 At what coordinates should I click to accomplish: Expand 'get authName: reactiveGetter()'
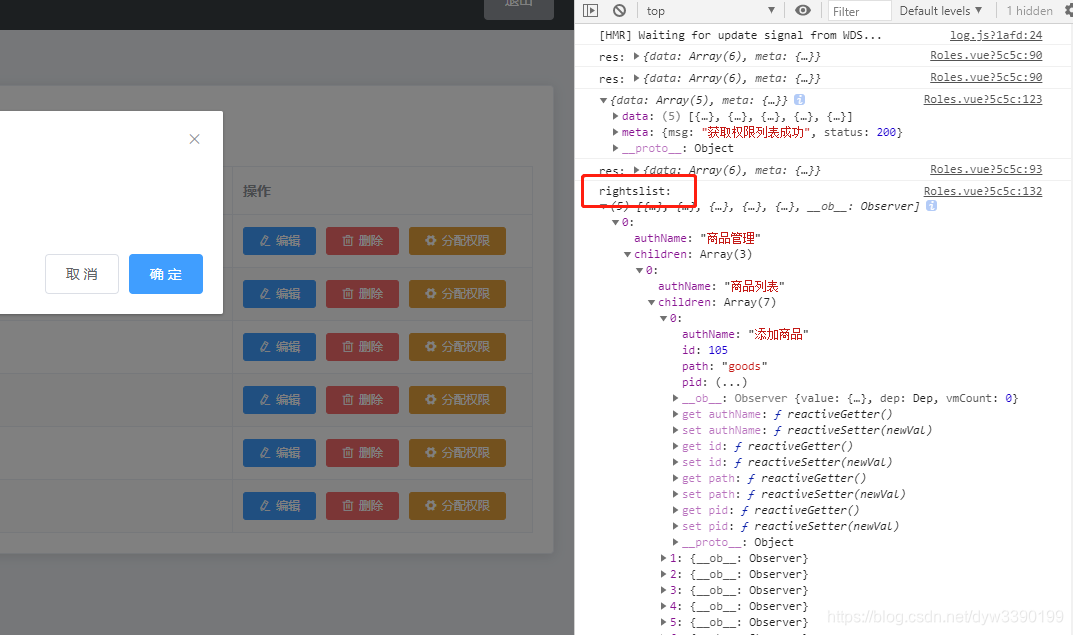tap(675, 414)
